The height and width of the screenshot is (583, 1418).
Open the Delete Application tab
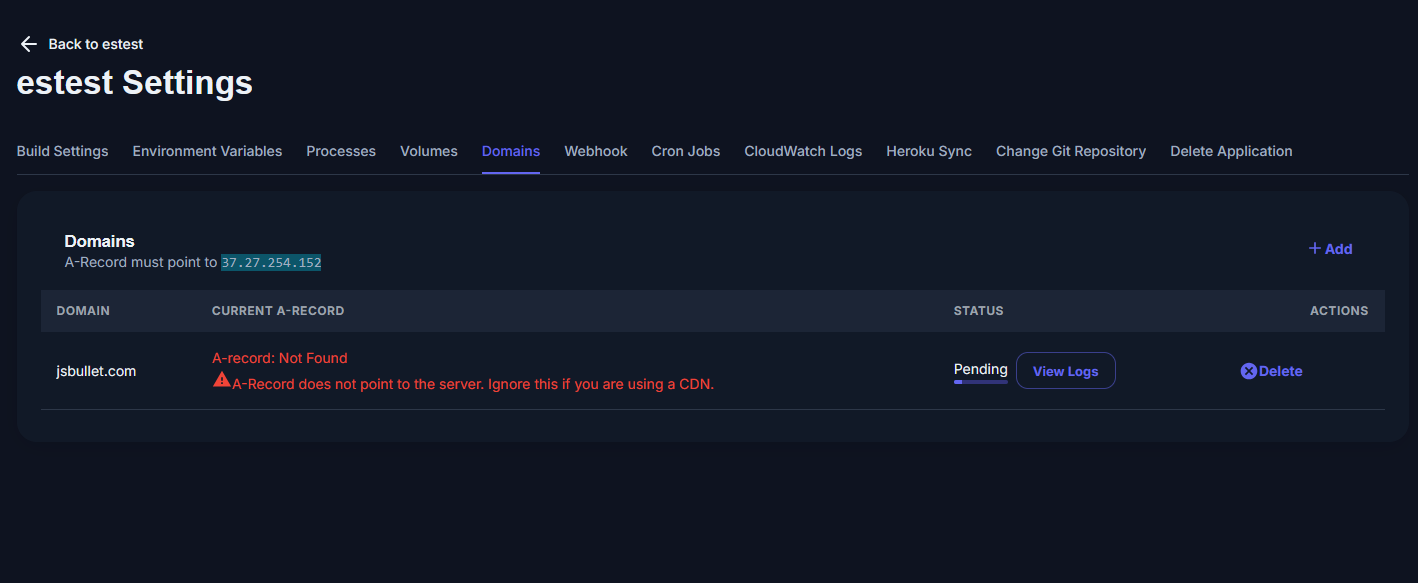(x=1231, y=151)
